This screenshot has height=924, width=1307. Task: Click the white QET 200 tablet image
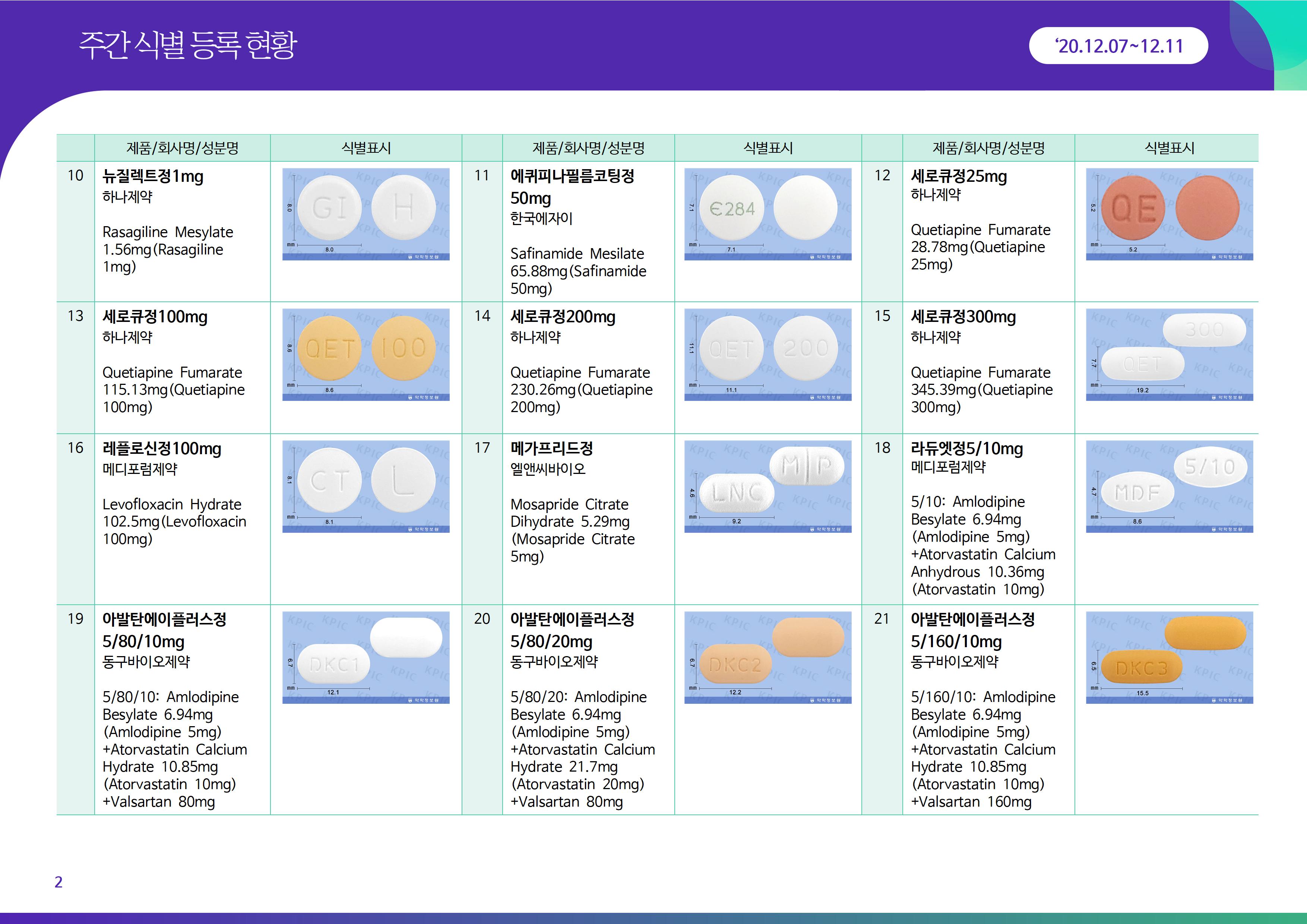click(768, 354)
